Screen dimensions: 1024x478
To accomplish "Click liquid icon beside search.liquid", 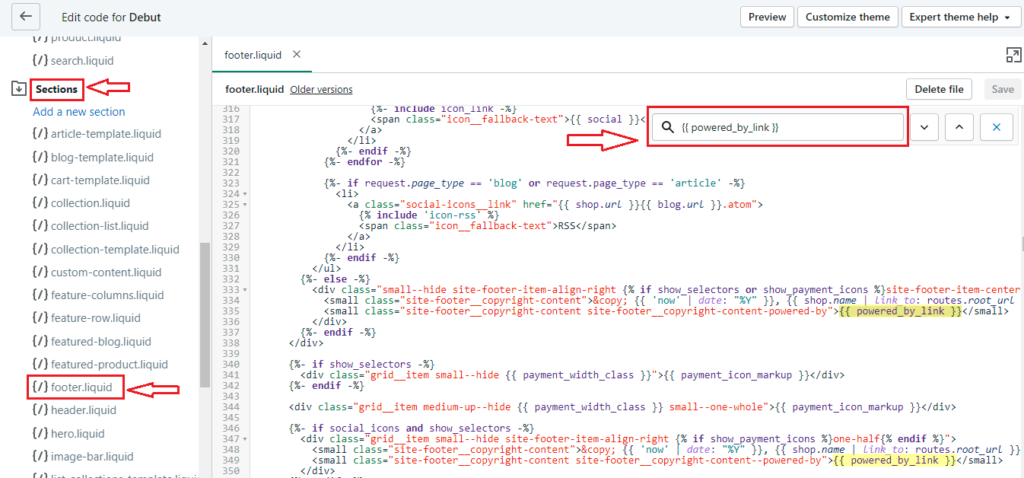I will 40,61.
